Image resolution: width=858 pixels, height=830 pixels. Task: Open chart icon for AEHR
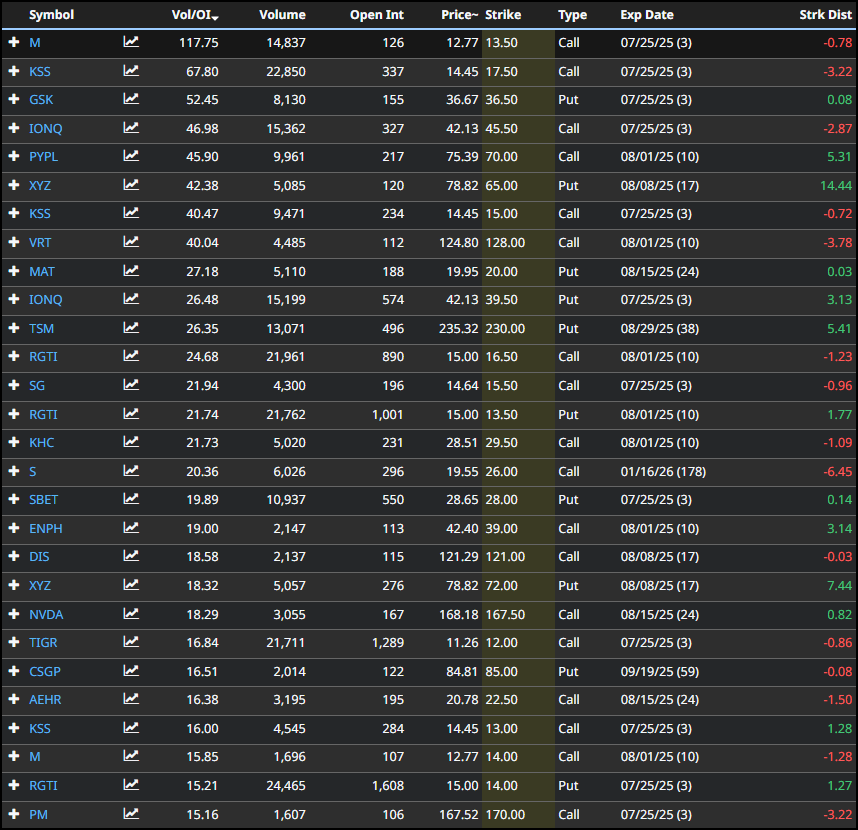(x=131, y=699)
